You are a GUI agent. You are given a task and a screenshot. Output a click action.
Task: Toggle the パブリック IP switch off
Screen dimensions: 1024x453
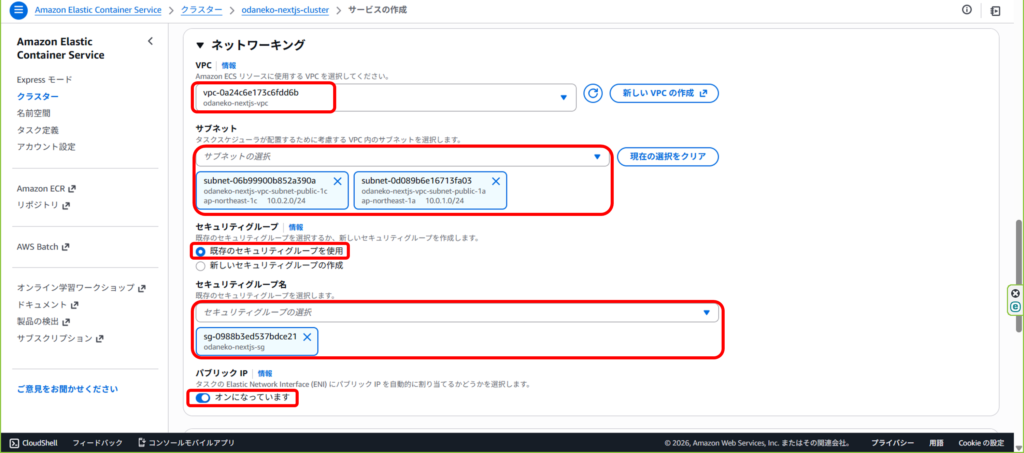[x=203, y=398]
